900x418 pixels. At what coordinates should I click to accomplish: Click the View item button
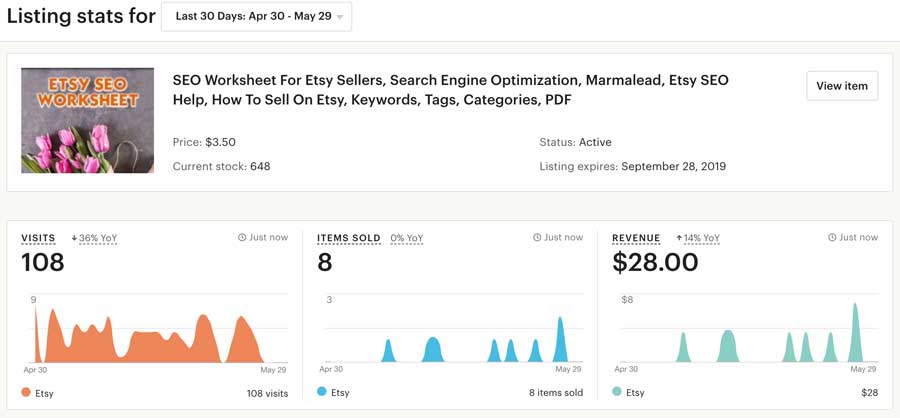click(x=841, y=86)
